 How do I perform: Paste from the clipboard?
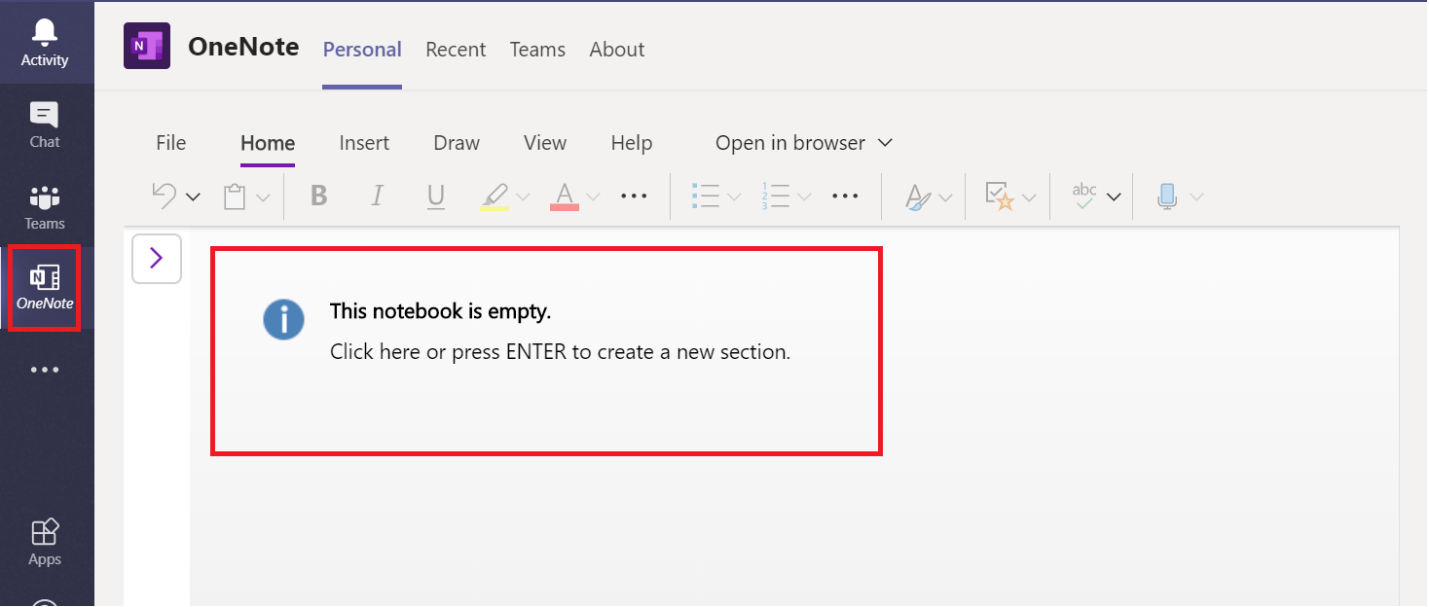click(x=235, y=196)
